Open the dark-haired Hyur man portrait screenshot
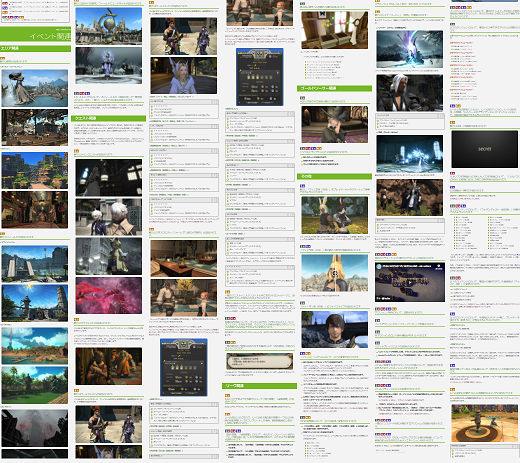The height and width of the screenshot is (463, 520). 335,329
